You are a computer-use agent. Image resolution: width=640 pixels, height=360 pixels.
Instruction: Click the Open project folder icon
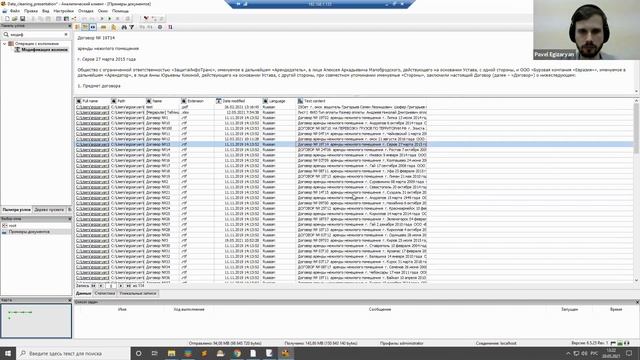[x=15, y=19]
